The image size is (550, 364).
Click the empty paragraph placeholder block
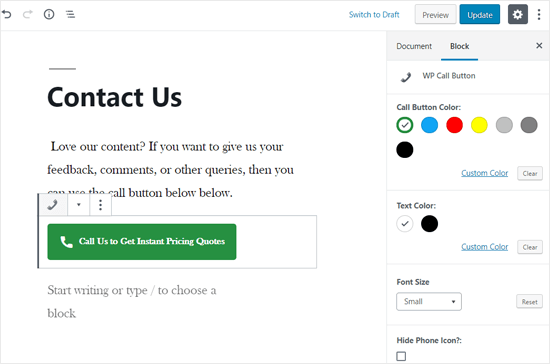point(132,302)
